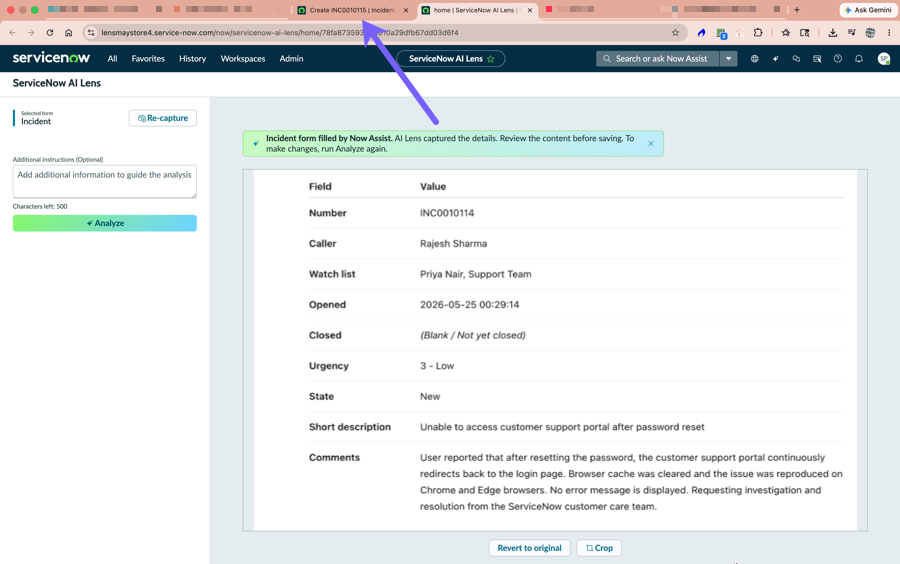900x564 pixels.
Task: Click the INC0010114 number value
Action: [x=447, y=213]
